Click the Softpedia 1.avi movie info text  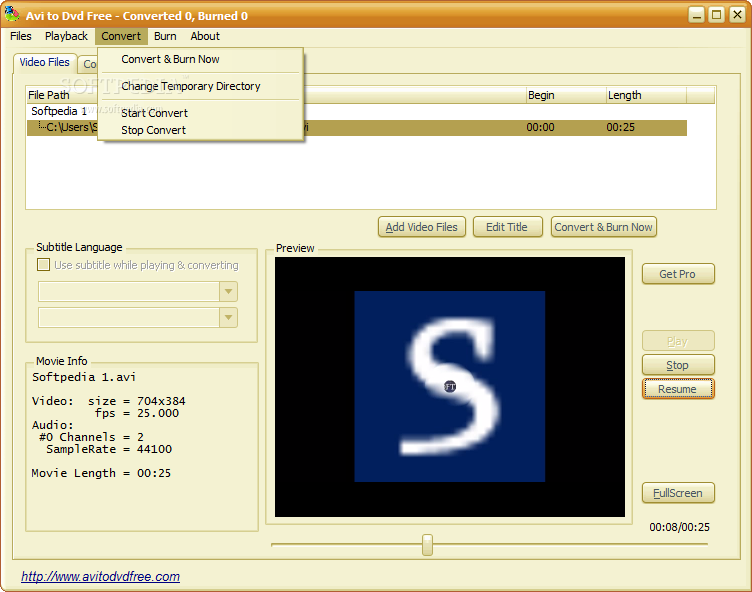(x=84, y=377)
